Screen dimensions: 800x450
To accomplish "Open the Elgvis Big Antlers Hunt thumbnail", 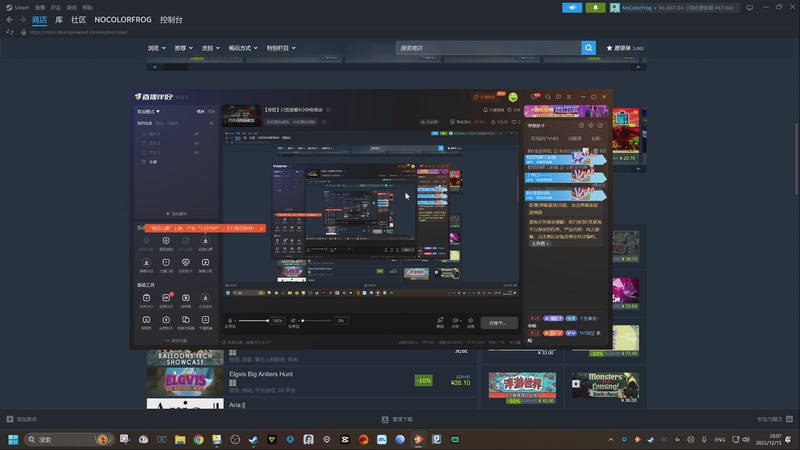I will [x=185, y=382].
